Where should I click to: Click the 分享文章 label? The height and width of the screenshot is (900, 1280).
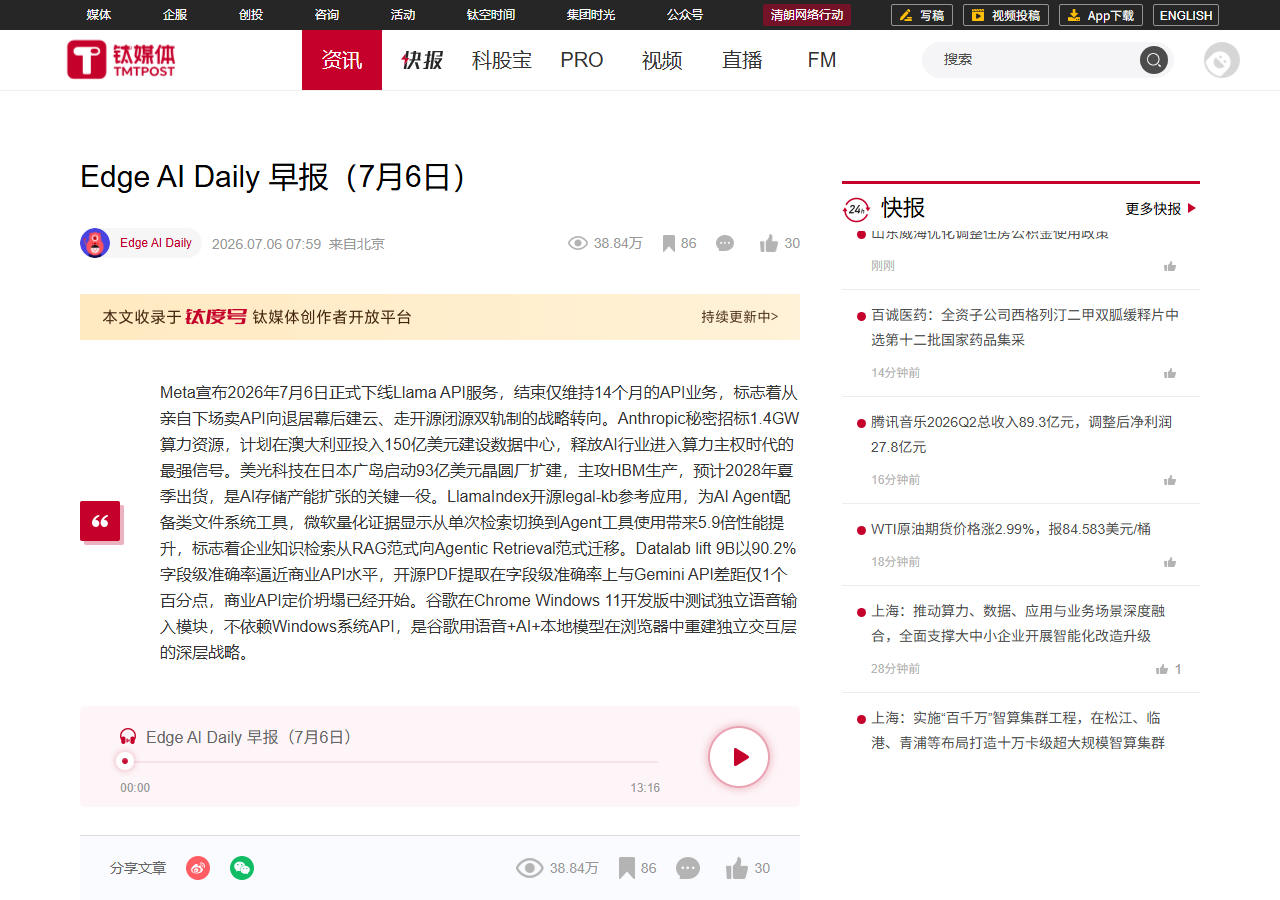click(x=138, y=868)
